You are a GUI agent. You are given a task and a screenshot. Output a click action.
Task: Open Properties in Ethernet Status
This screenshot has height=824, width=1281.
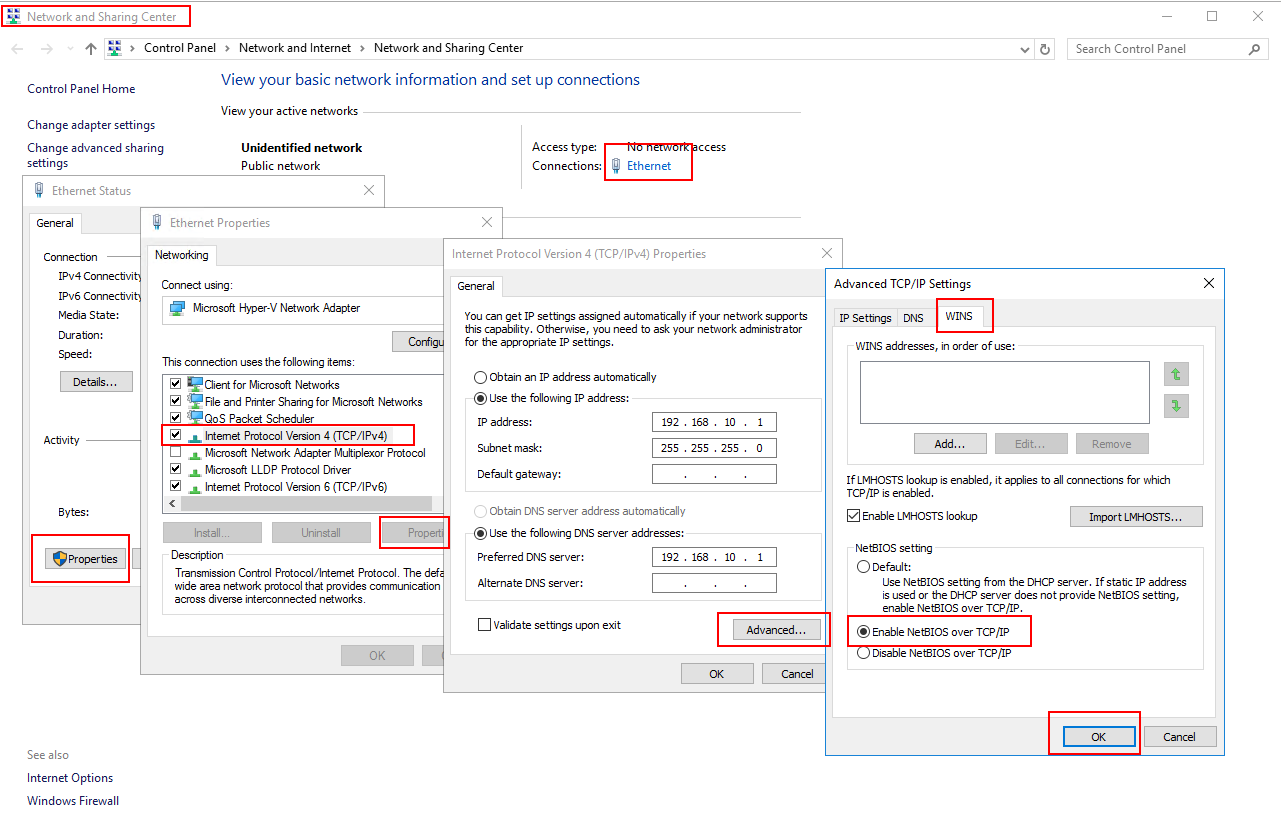click(85, 559)
